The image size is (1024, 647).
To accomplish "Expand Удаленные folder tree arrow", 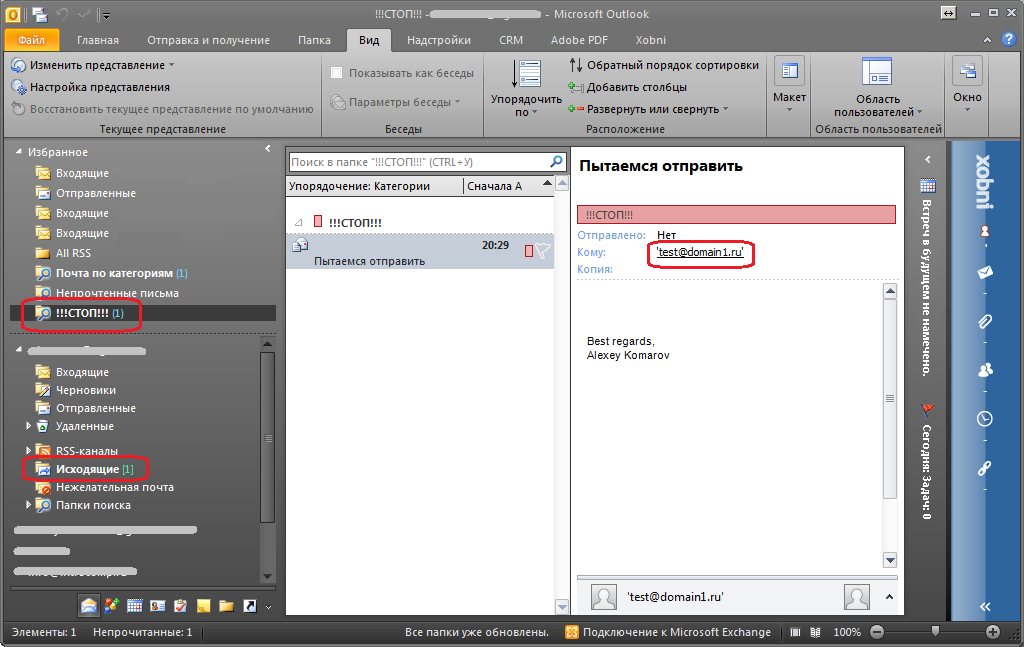I will pyautogui.click(x=28, y=426).
